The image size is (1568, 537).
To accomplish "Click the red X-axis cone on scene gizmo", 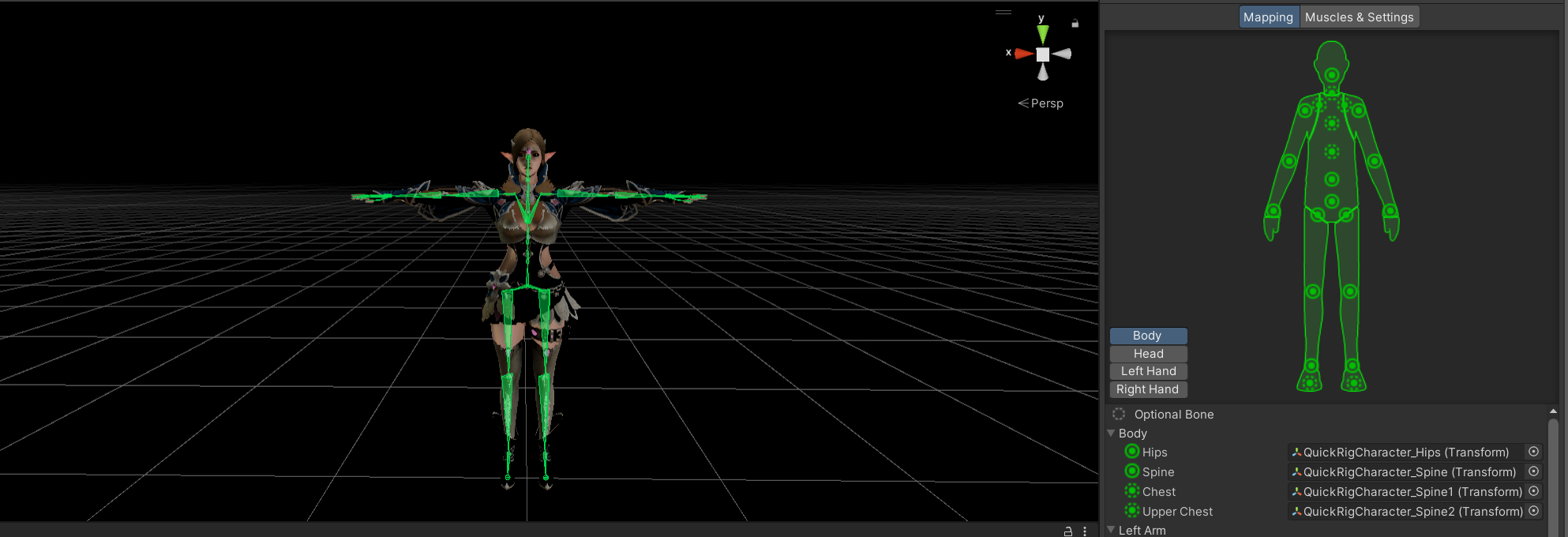I will click(x=1024, y=54).
